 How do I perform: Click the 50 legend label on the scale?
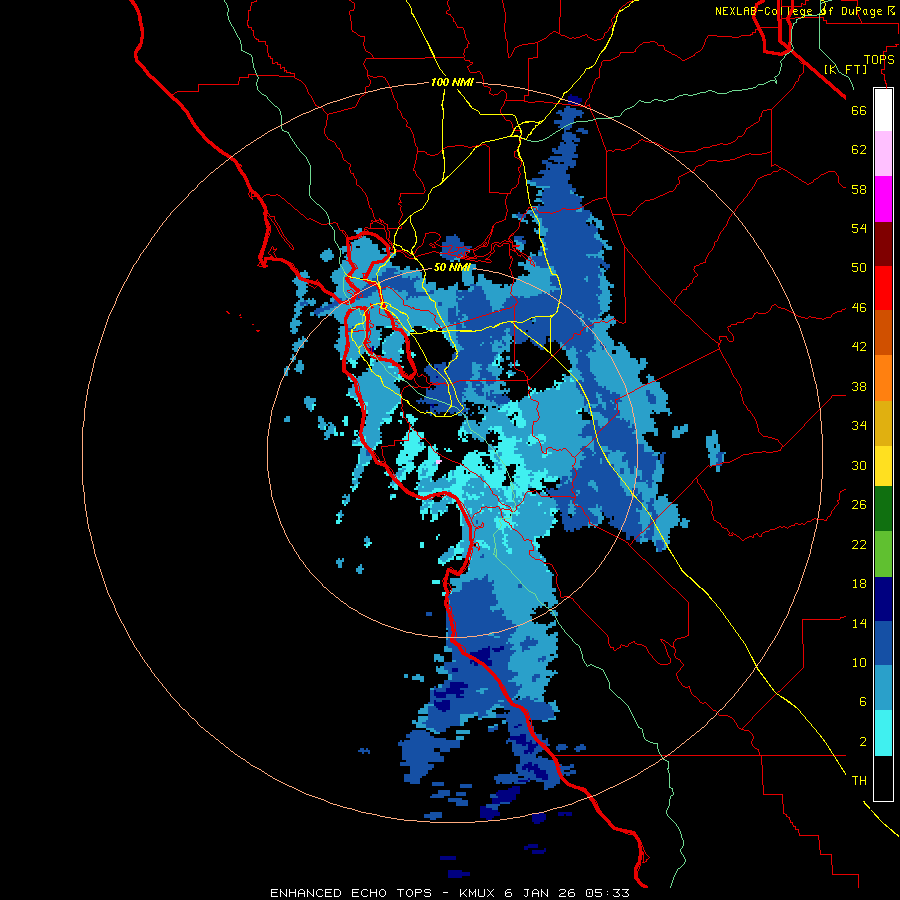click(859, 268)
